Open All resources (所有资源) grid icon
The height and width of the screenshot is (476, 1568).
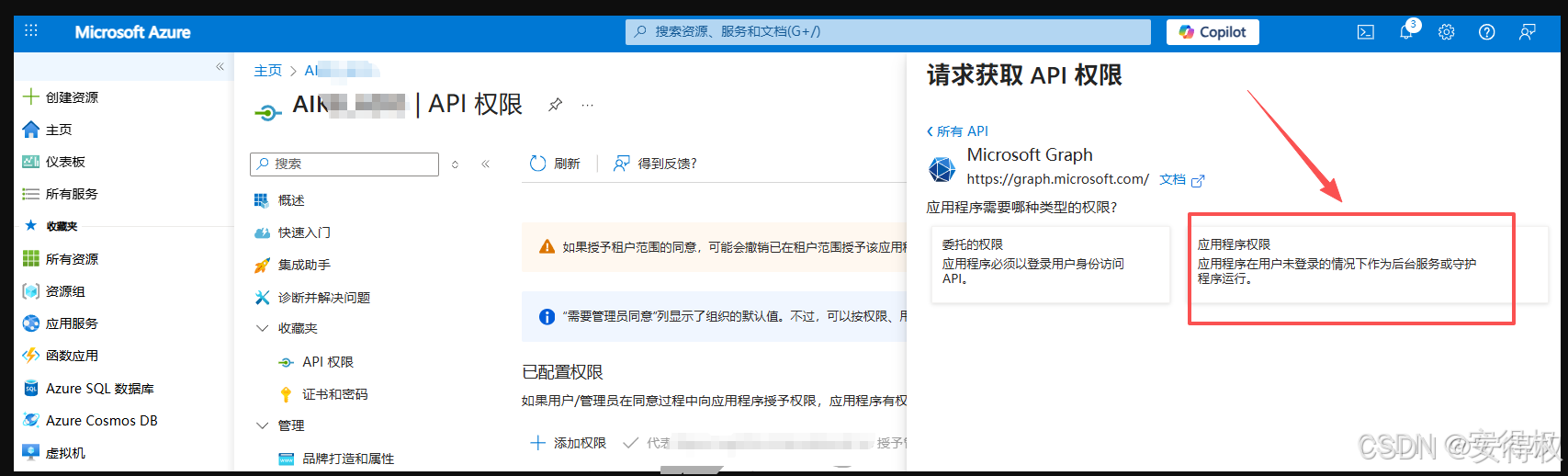pyautogui.click(x=31, y=259)
